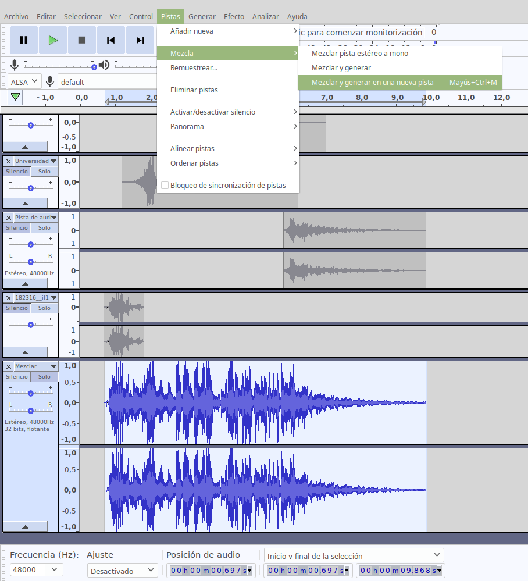Screen dimensions: 528x581
Task: Choose Mezclar y generar en una nueva pista
Action: (400, 82)
